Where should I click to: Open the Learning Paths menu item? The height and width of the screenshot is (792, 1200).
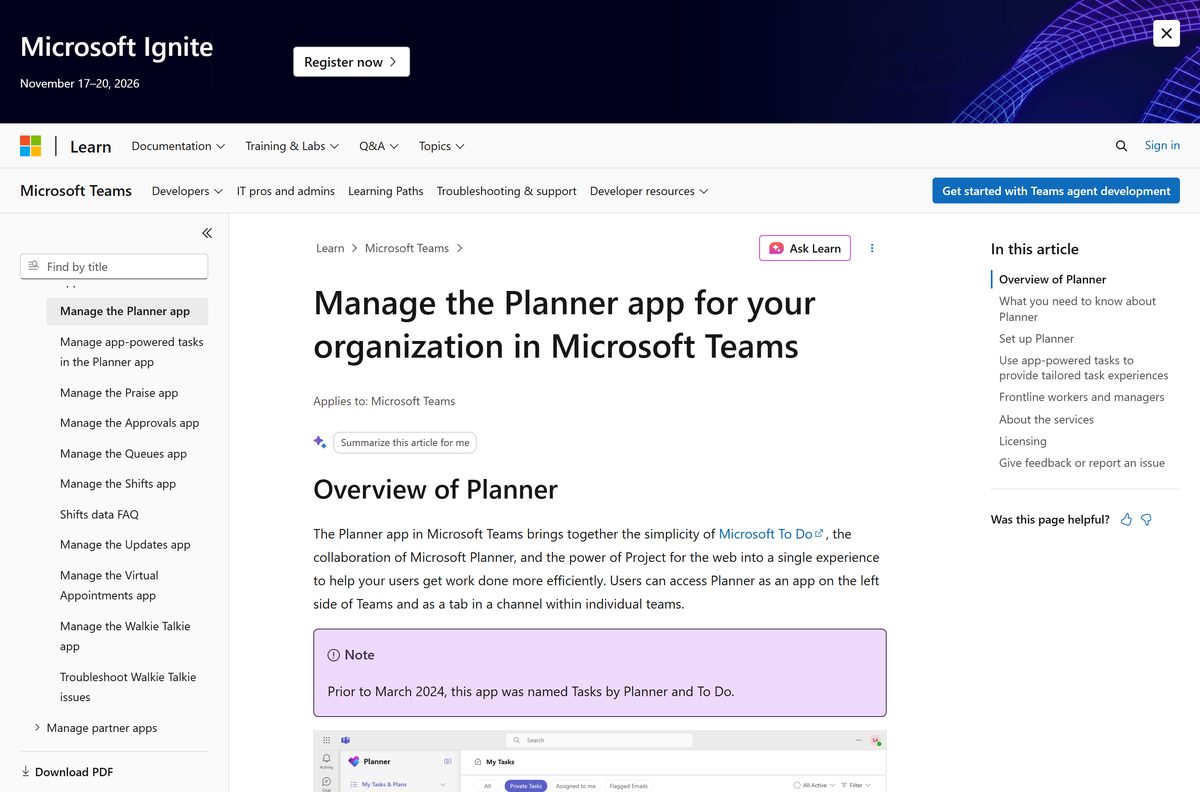[x=386, y=191]
